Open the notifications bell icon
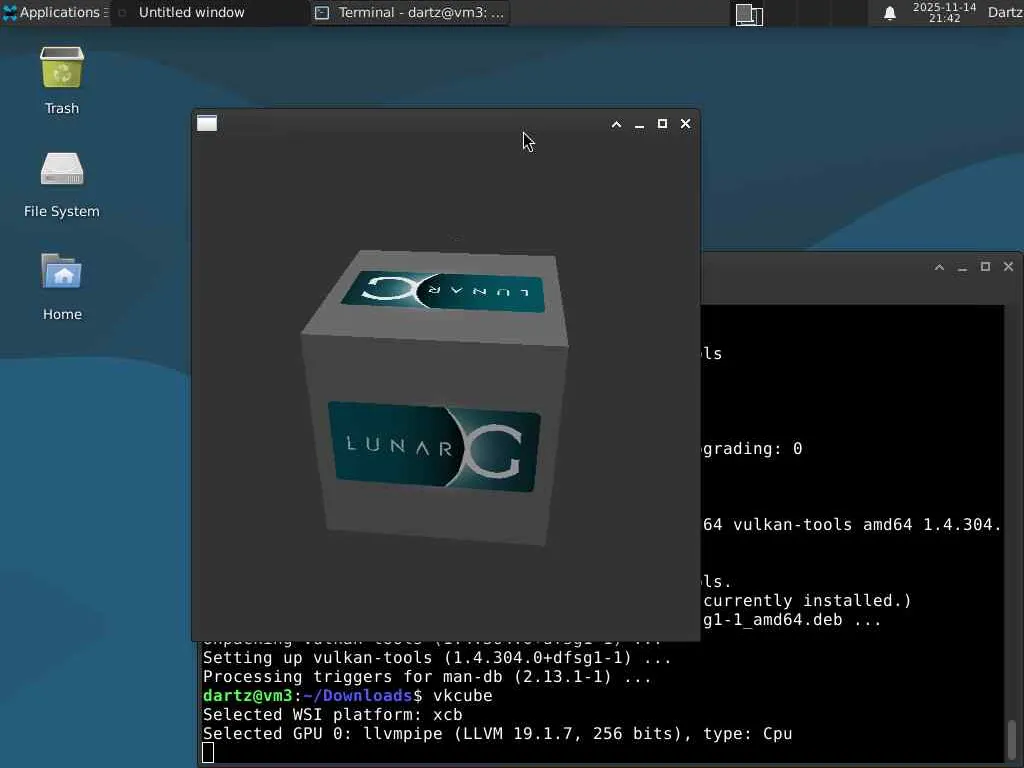Screen dimensions: 1024x768 pyautogui.click(x=889, y=13)
